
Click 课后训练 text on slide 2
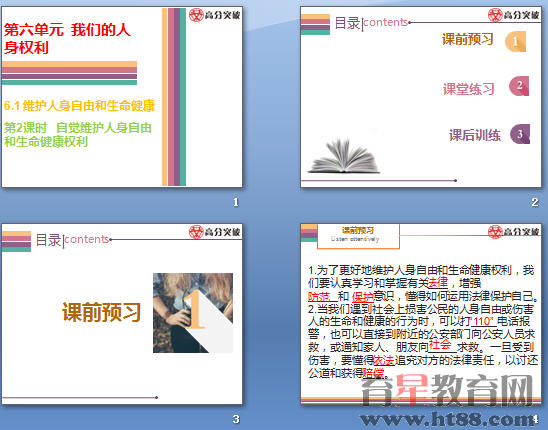pos(475,135)
